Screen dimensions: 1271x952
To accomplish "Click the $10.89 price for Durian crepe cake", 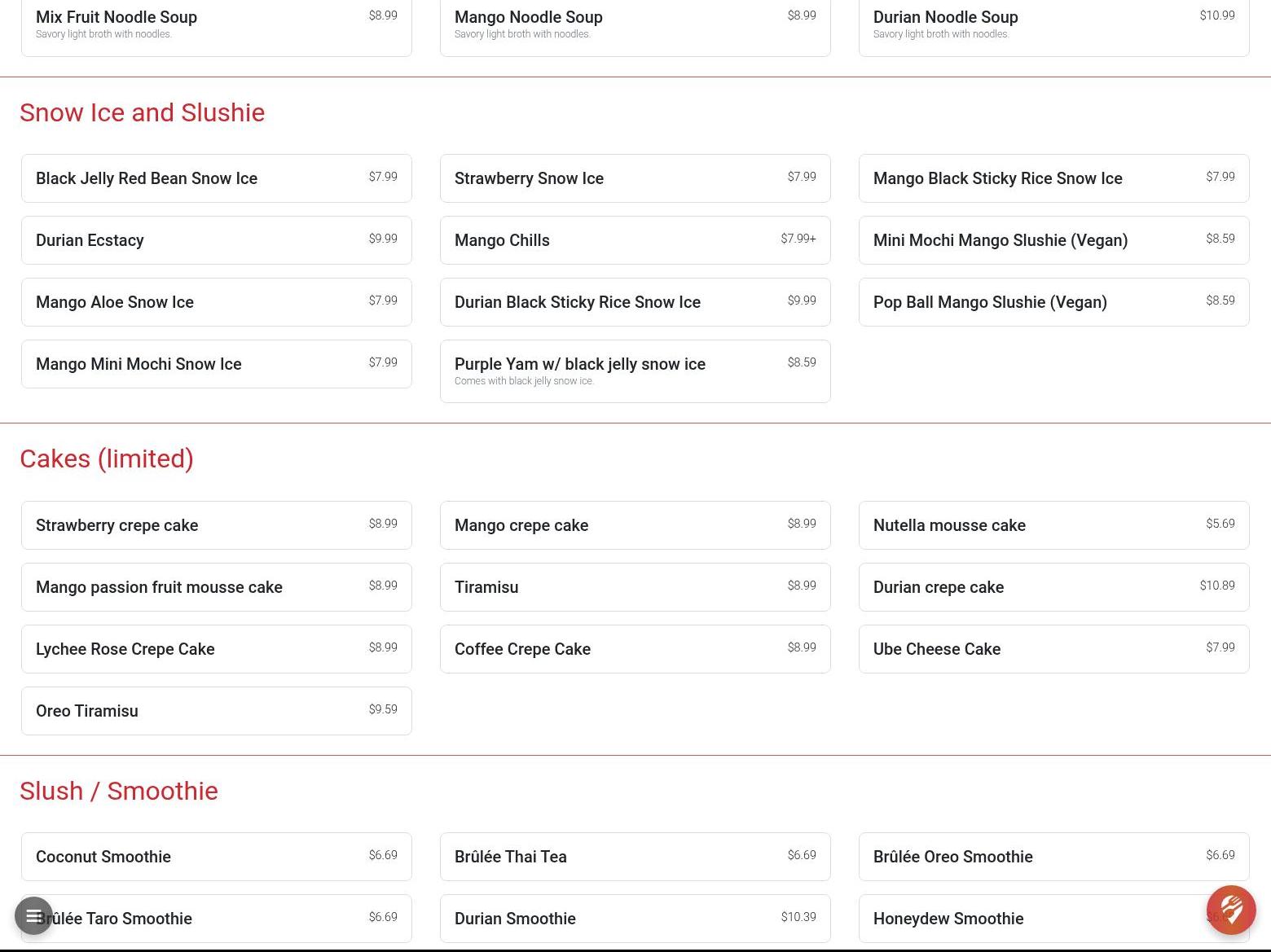I will pos(1217,586).
